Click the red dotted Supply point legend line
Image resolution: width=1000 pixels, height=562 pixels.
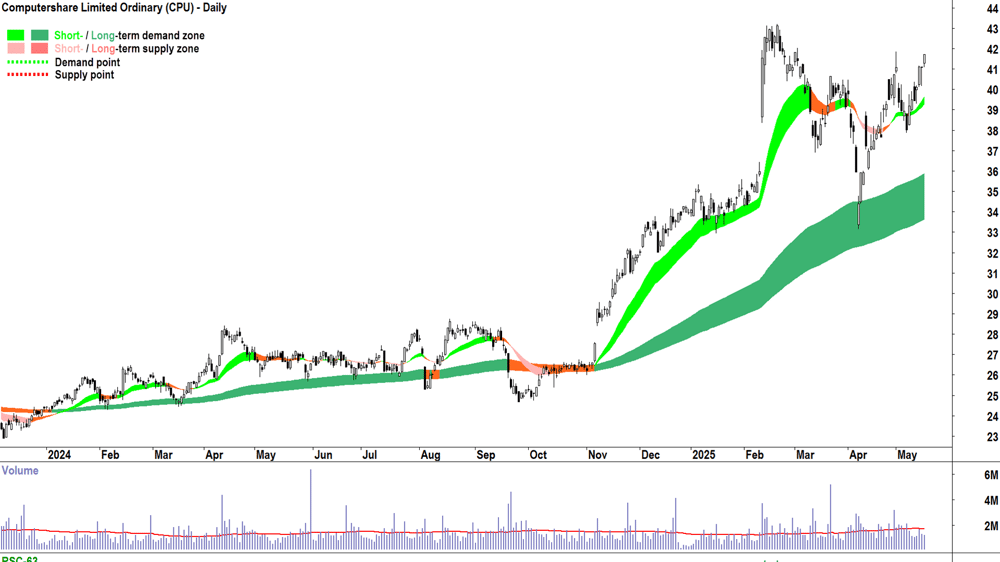[27, 75]
